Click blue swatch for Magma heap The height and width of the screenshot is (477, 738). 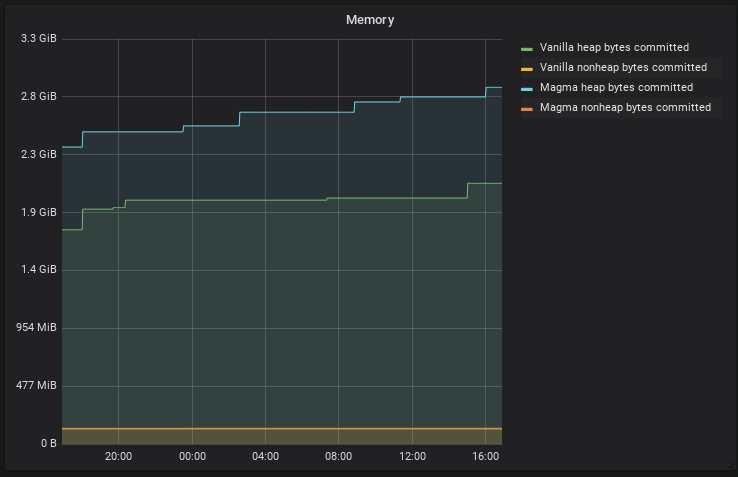click(527, 89)
